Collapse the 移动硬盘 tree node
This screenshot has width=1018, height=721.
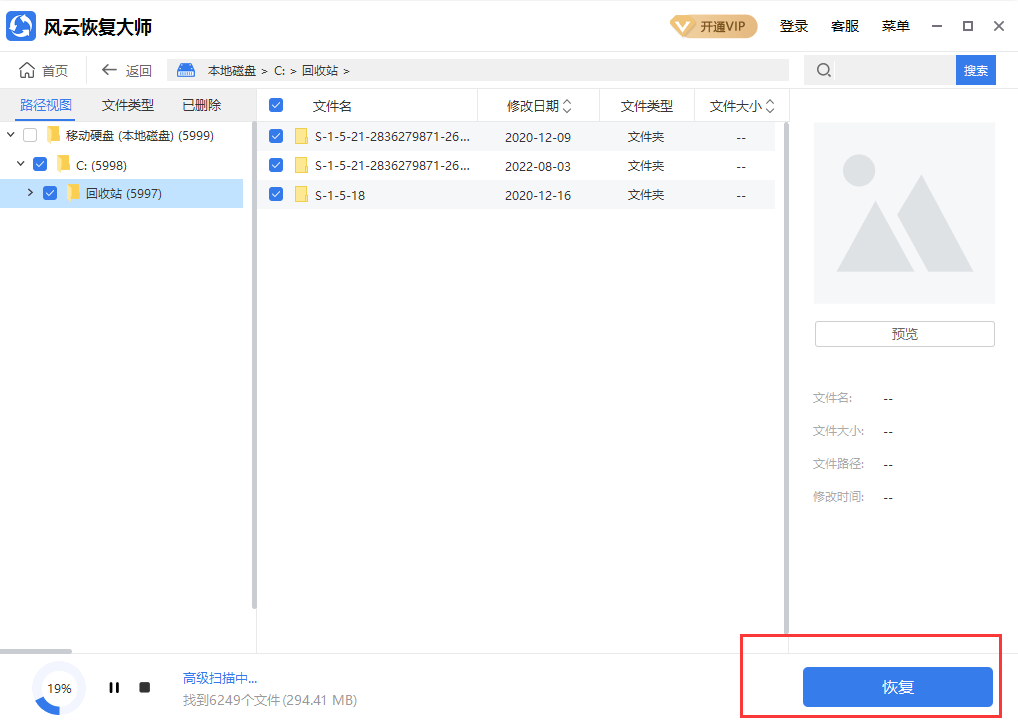point(10,134)
